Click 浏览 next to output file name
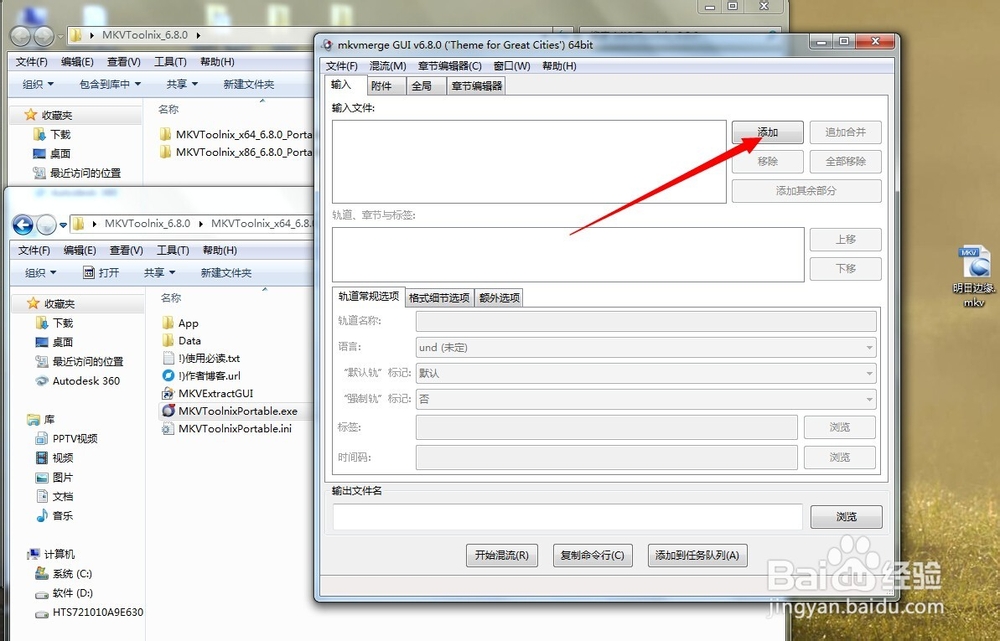Screen dimensions: 1000x641 [x=846, y=517]
